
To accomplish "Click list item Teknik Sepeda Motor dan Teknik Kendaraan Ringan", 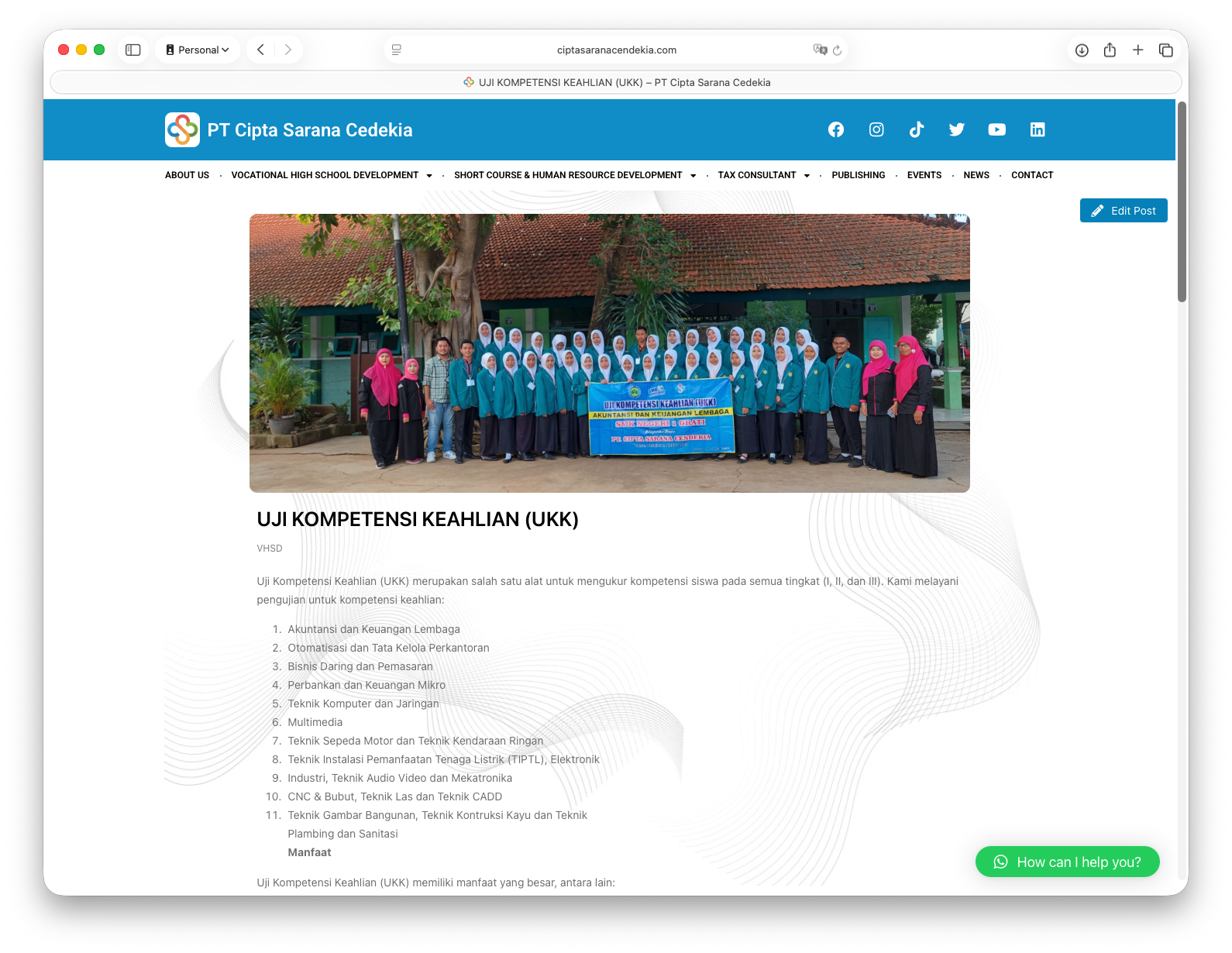I will (x=416, y=741).
